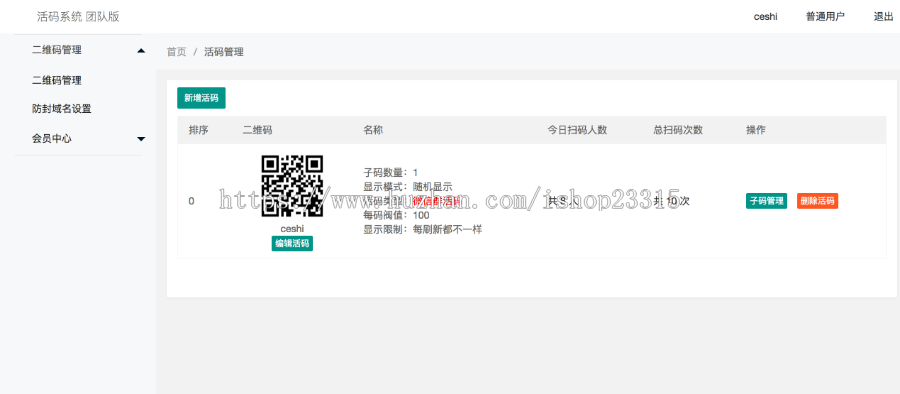The width and height of the screenshot is (900, 394).
Task: Click the 二维码管理 sidebar section header
Action: (x=57, y=50)
